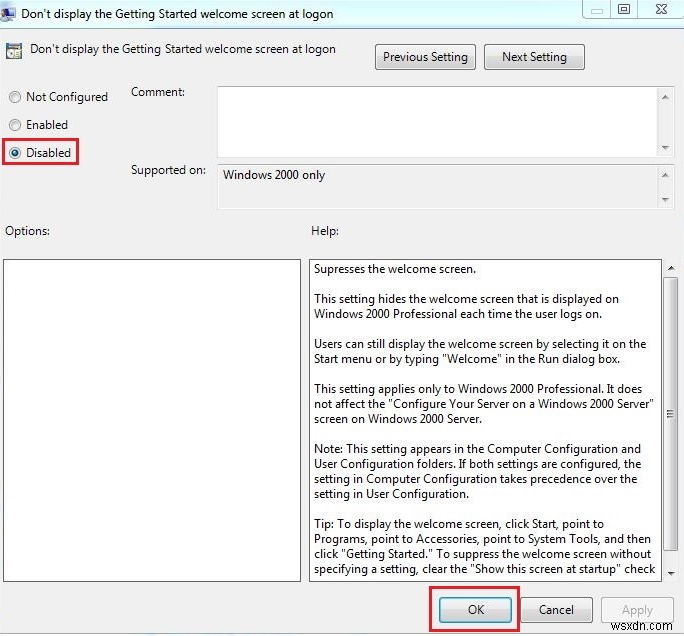Viewport: 684px width, 636px height.
Task: Click the Help pane scroll up arrow
Action: [x=671, y=268]
